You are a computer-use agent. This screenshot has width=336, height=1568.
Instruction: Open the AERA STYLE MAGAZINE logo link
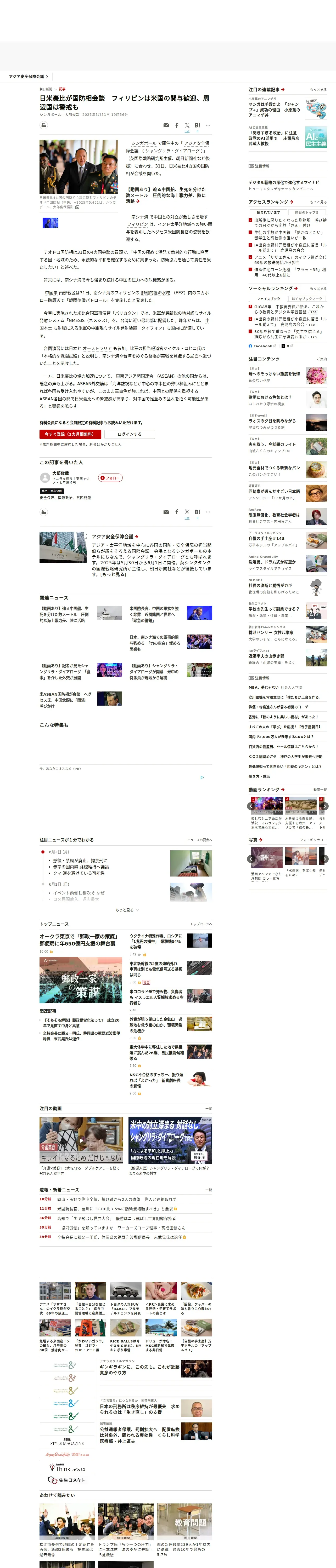(x=67, y=1442)
